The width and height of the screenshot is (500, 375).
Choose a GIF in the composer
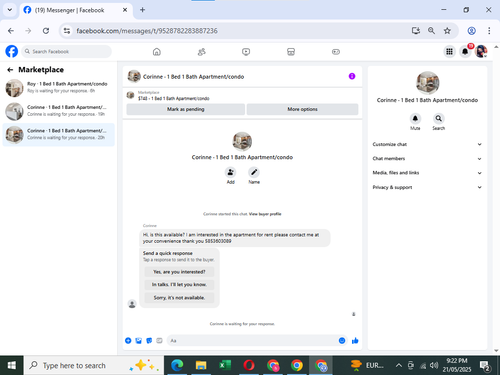click(x=159, y=340)
